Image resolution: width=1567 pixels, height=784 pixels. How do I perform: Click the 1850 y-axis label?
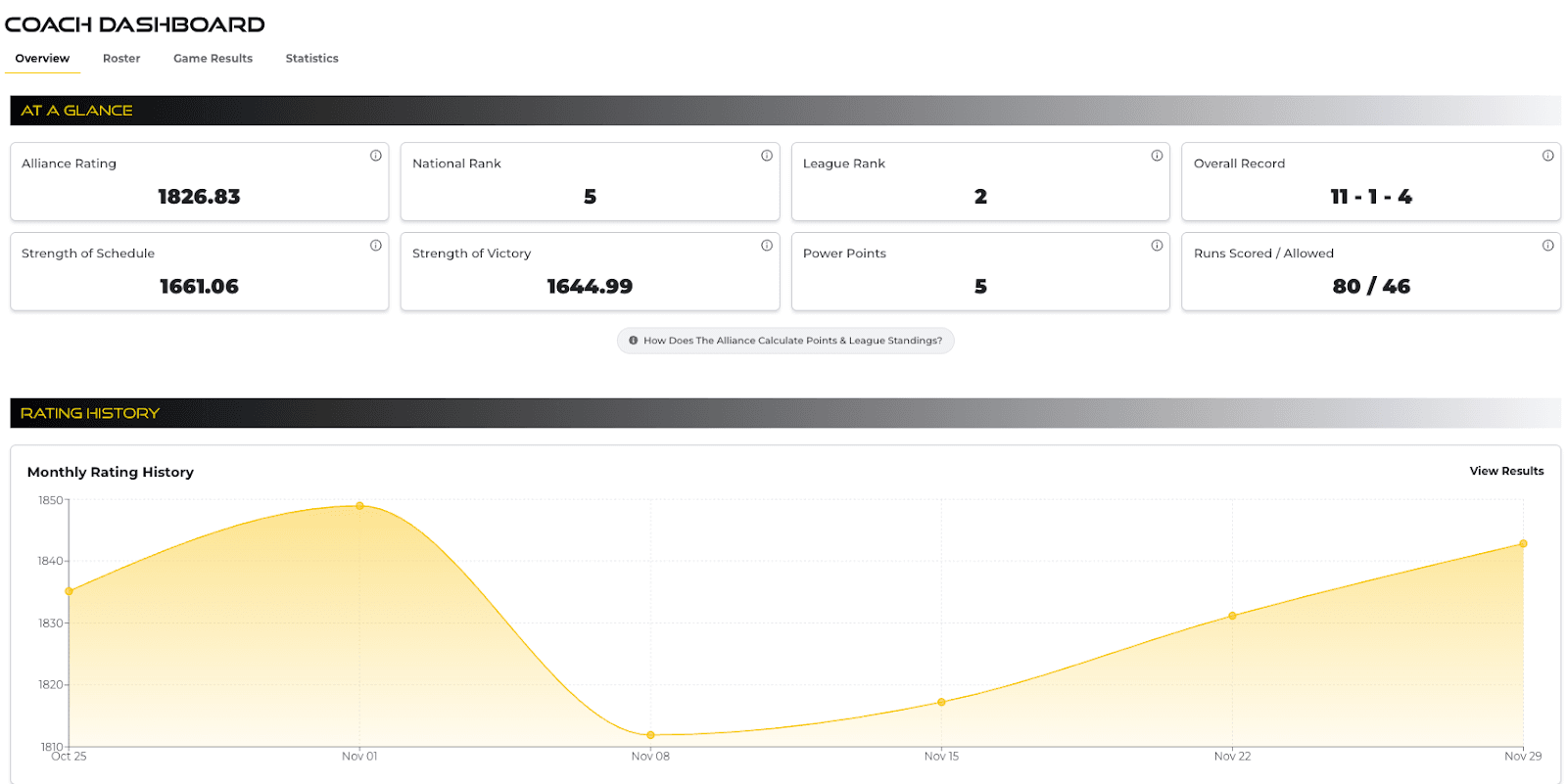point(51,500)
